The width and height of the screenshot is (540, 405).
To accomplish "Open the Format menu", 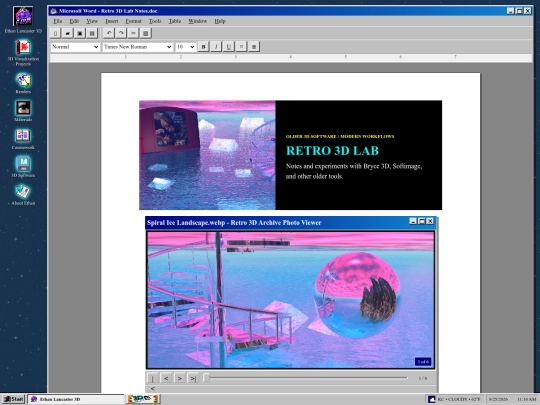I will [x=133, y=21].
